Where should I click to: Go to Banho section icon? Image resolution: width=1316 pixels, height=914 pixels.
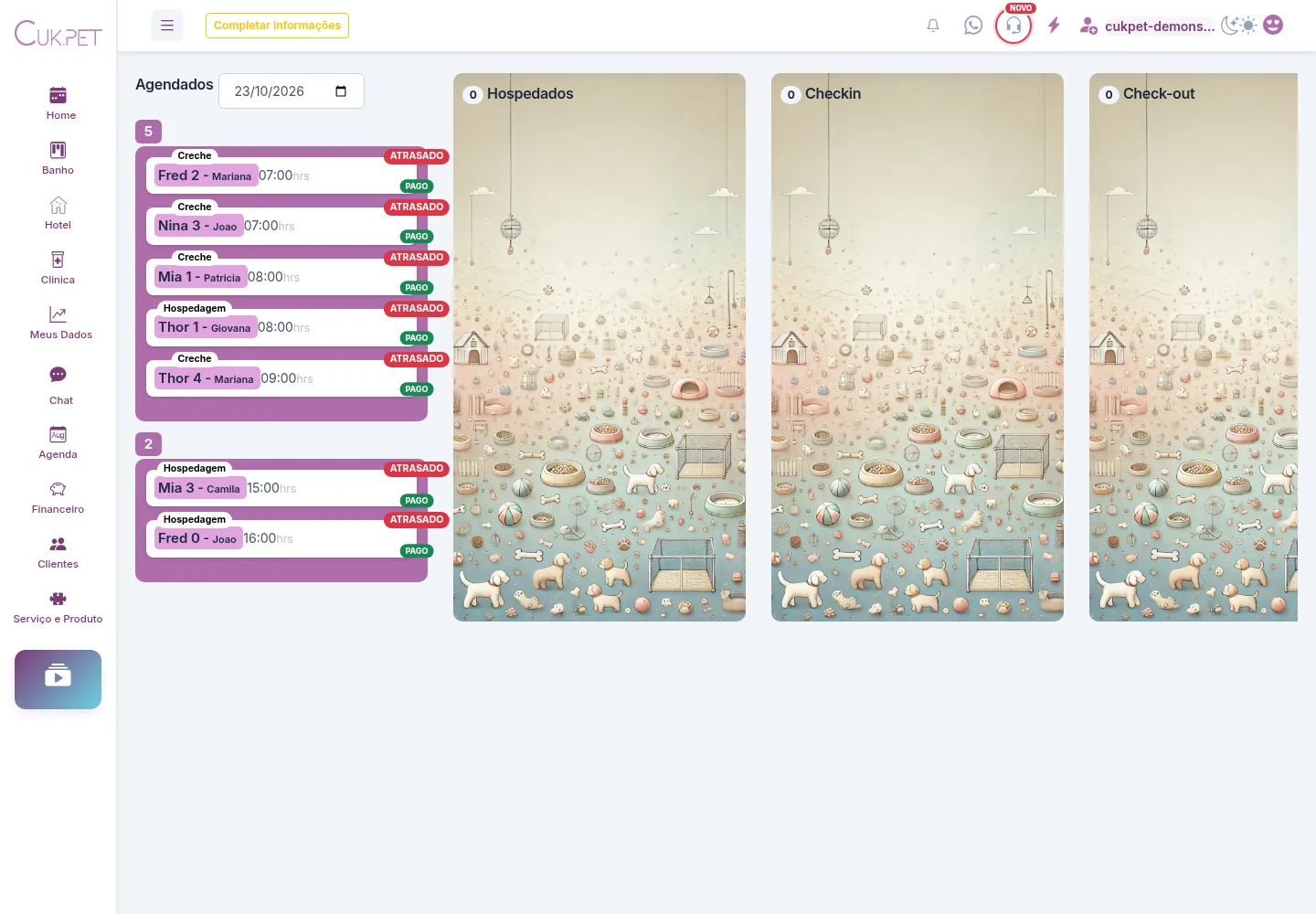pos(58,150)
